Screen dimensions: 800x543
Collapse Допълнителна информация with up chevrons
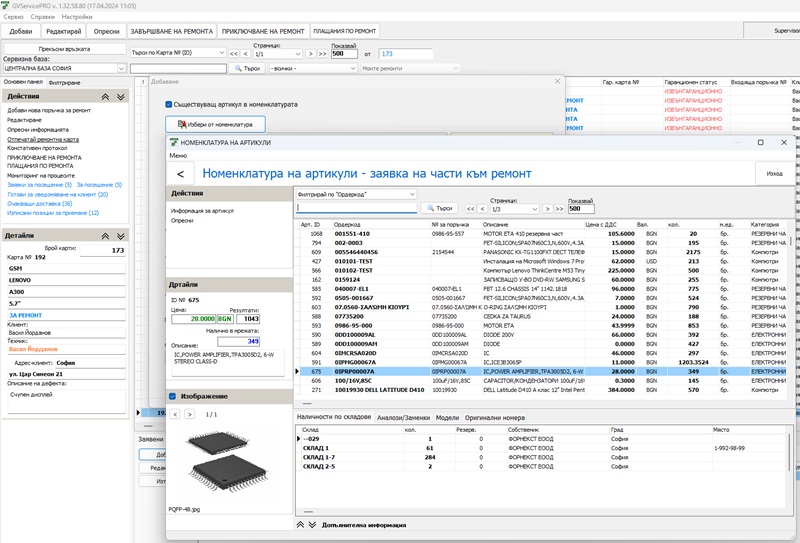click(301, 525)
